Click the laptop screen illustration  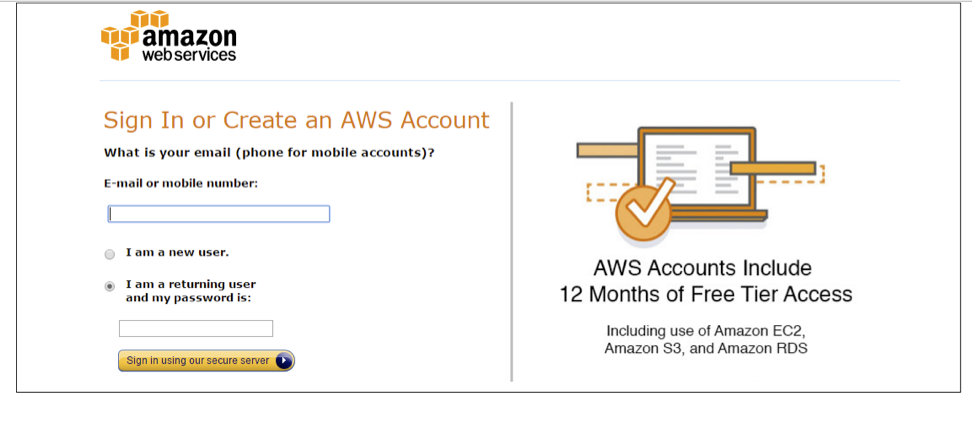pyautogui.click(x=697, y=169)
